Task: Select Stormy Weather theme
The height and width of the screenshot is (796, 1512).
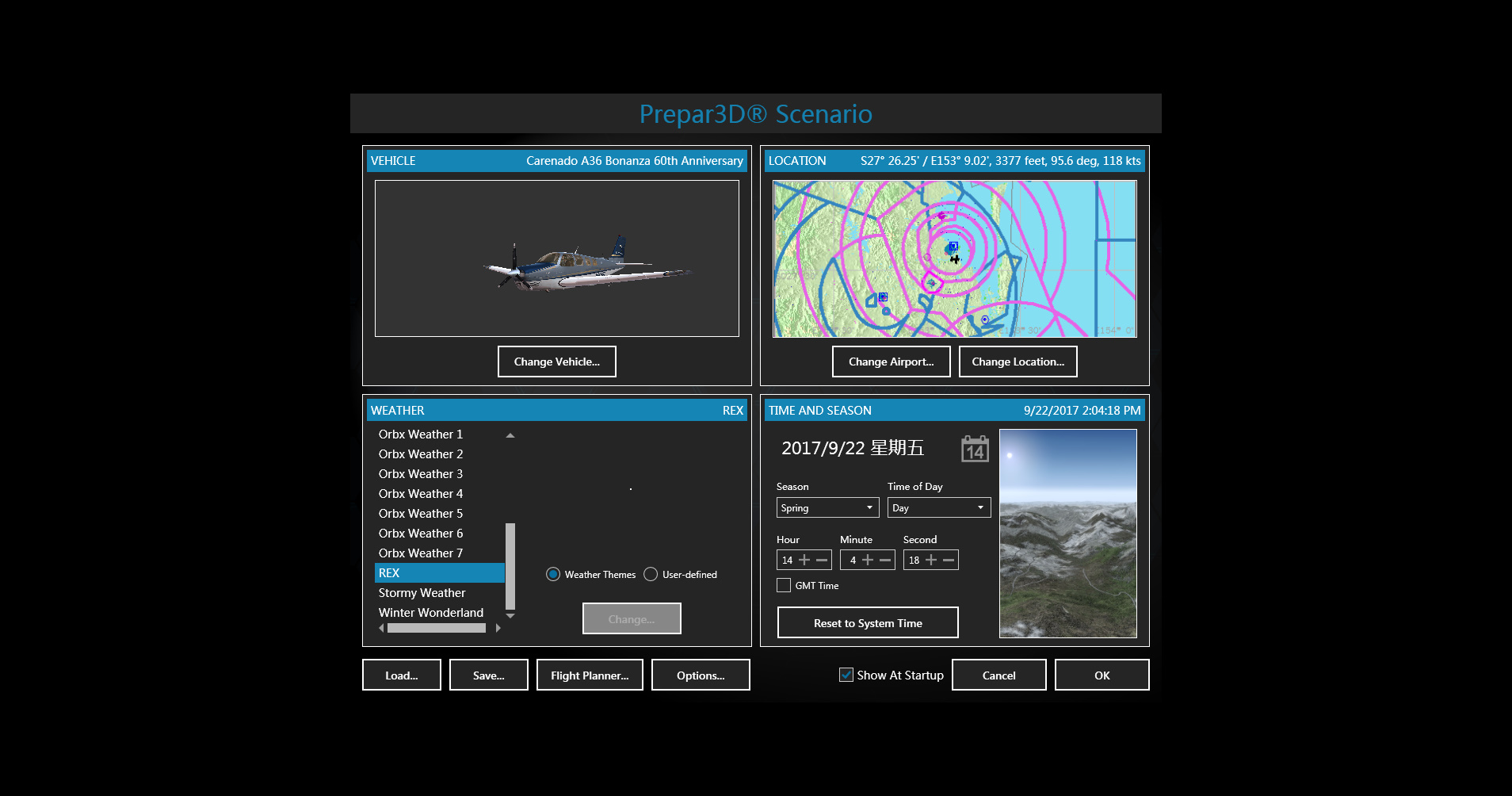Action: [x=439, y=593]
